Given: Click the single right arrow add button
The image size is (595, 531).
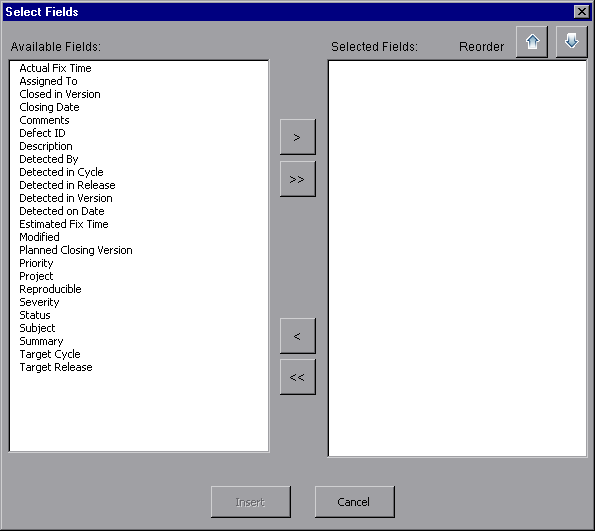Looking at the screenshot, I should point(298,137).
